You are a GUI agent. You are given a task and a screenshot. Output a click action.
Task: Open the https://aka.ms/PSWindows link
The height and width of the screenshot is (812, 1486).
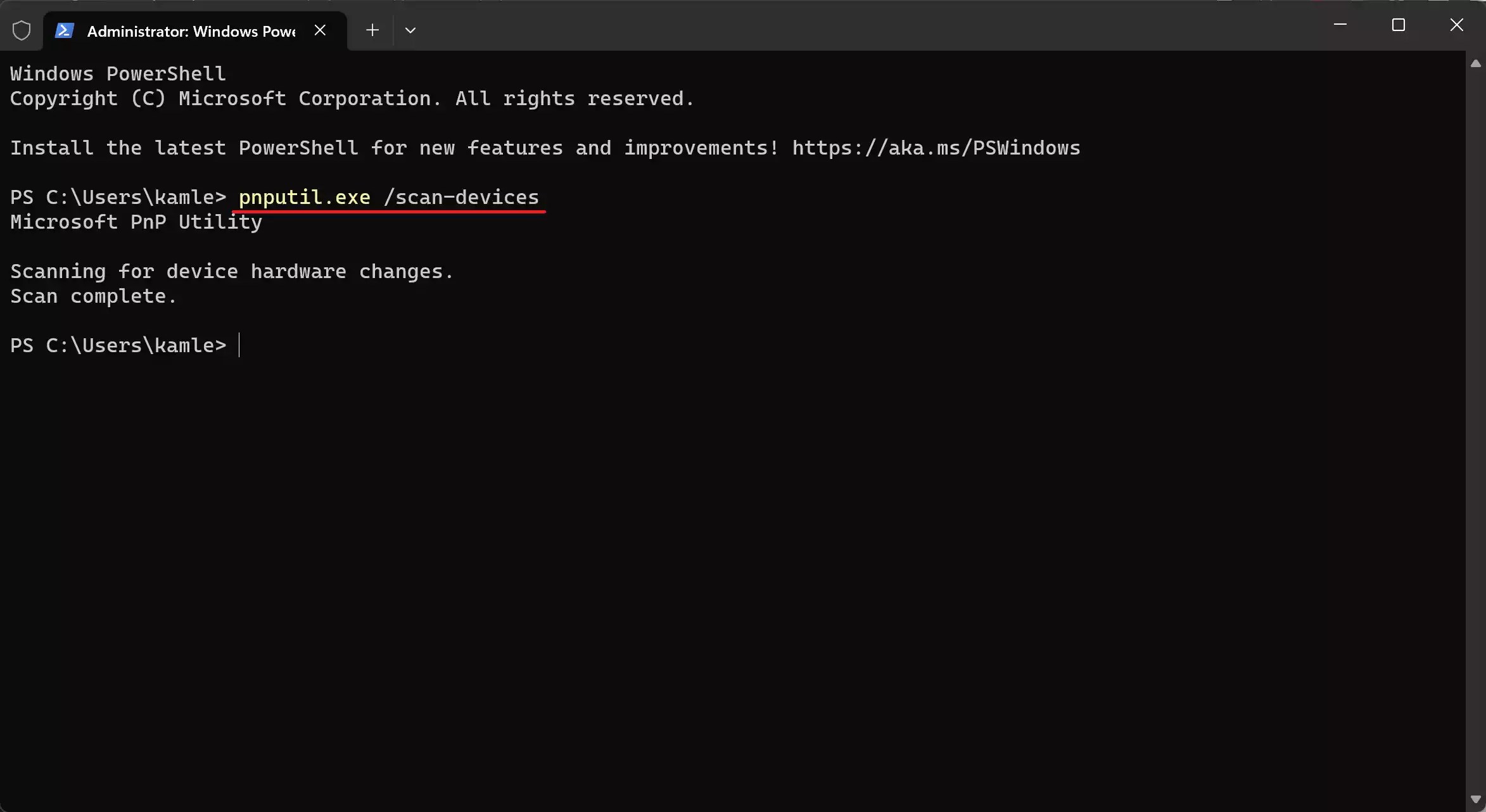[x=936, y=148]
